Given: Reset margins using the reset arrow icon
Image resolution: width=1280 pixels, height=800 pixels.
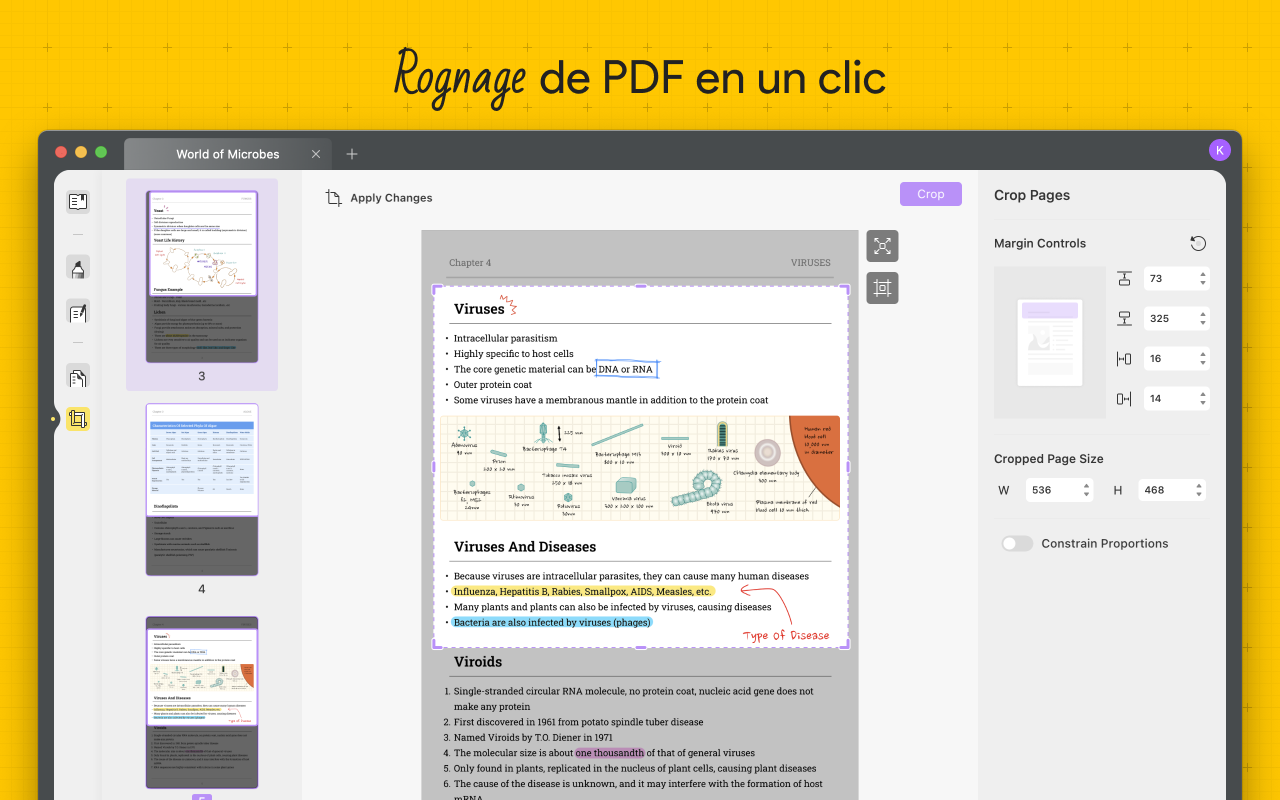Looking at the screenshot, I should click(x=1197, y=243).
